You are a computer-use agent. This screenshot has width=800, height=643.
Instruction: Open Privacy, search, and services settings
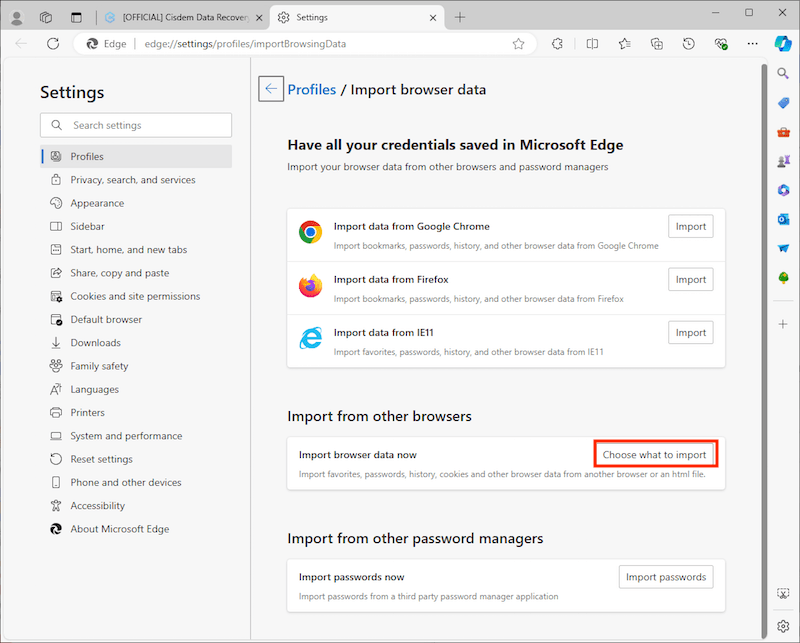136,180
